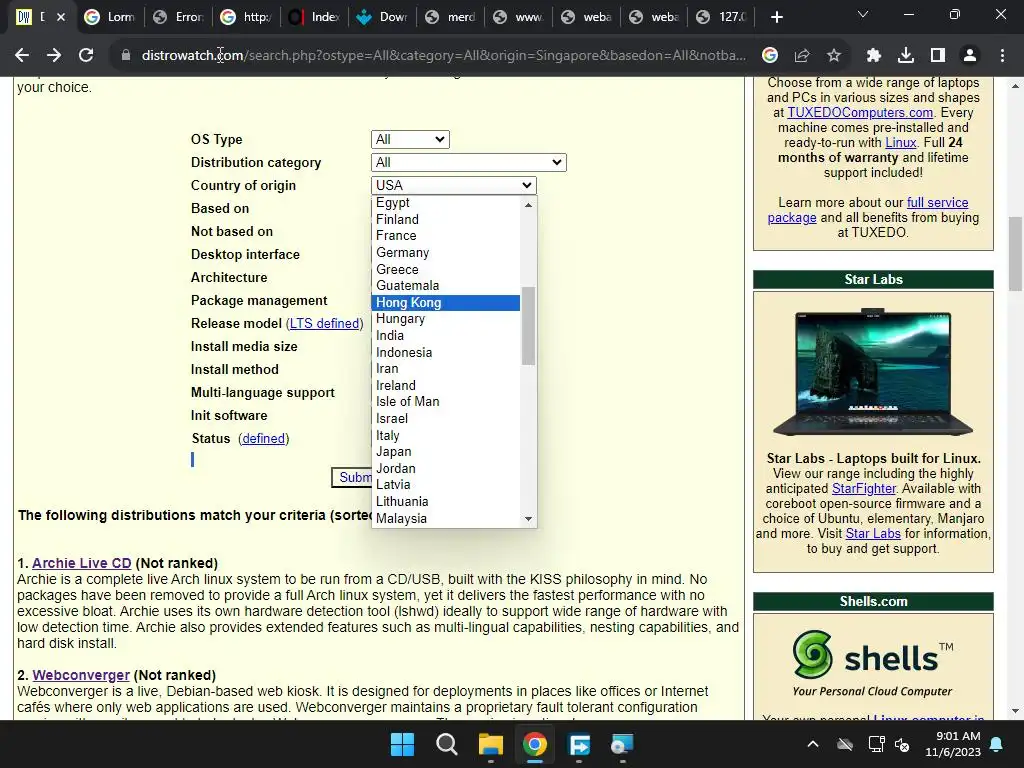The height and width of the screenshot is (768, 1024).
Task: Open the StarFighter link
Action: [864, 488]
